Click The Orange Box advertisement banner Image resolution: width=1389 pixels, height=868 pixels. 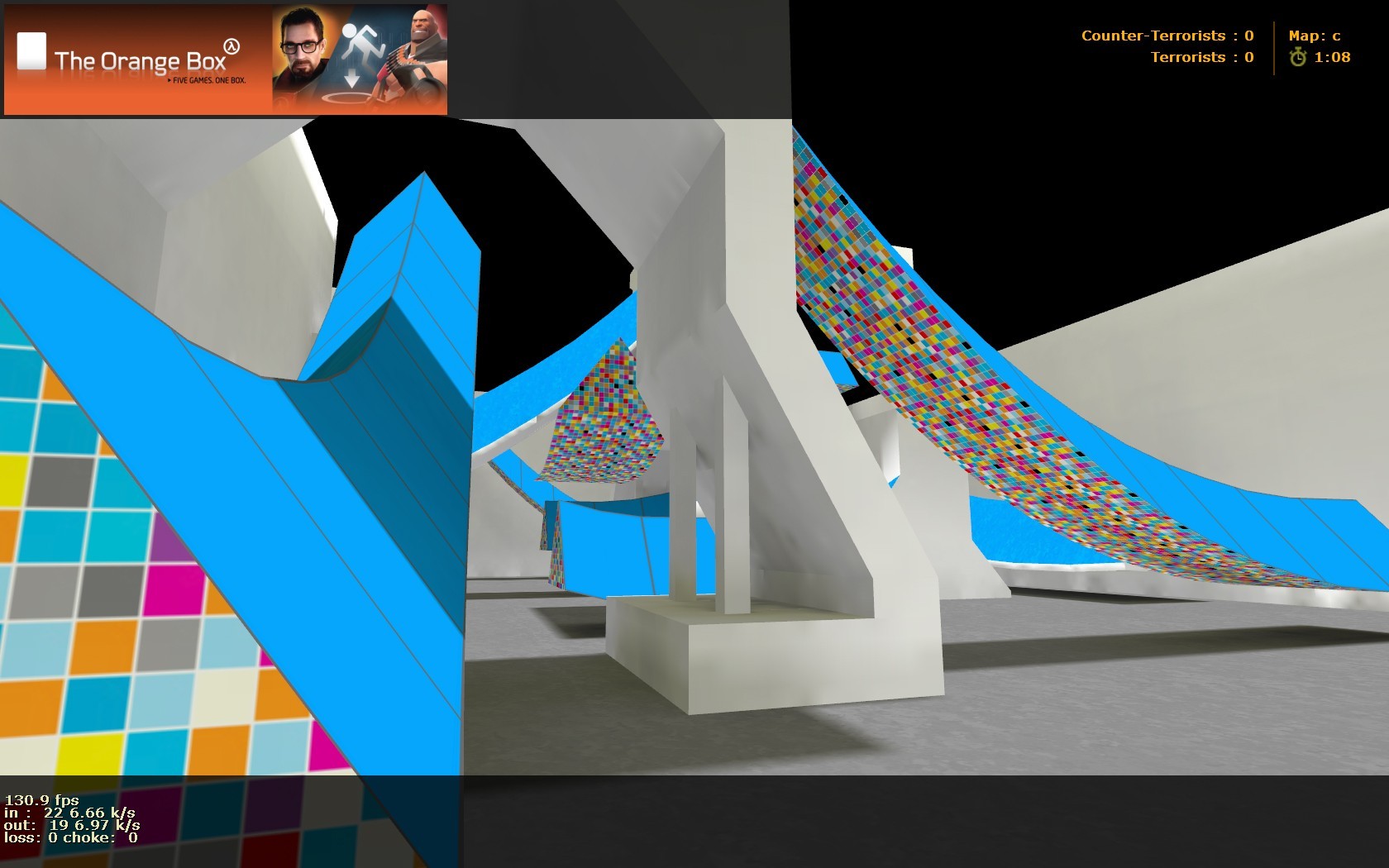pos(226,60)
